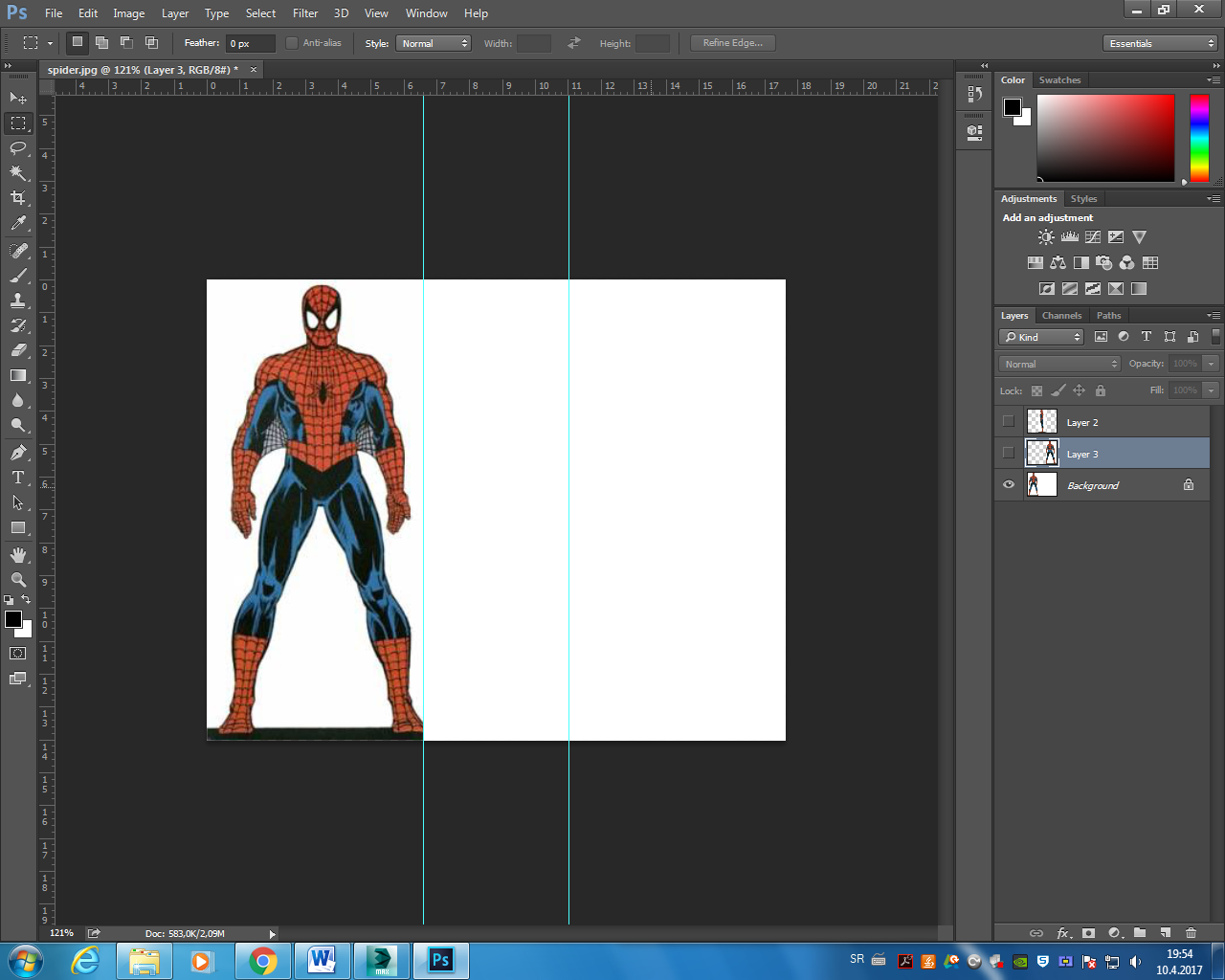Select the Move tool
Image resolution: width=1225 pixels, height=980 pixels.
18,98
